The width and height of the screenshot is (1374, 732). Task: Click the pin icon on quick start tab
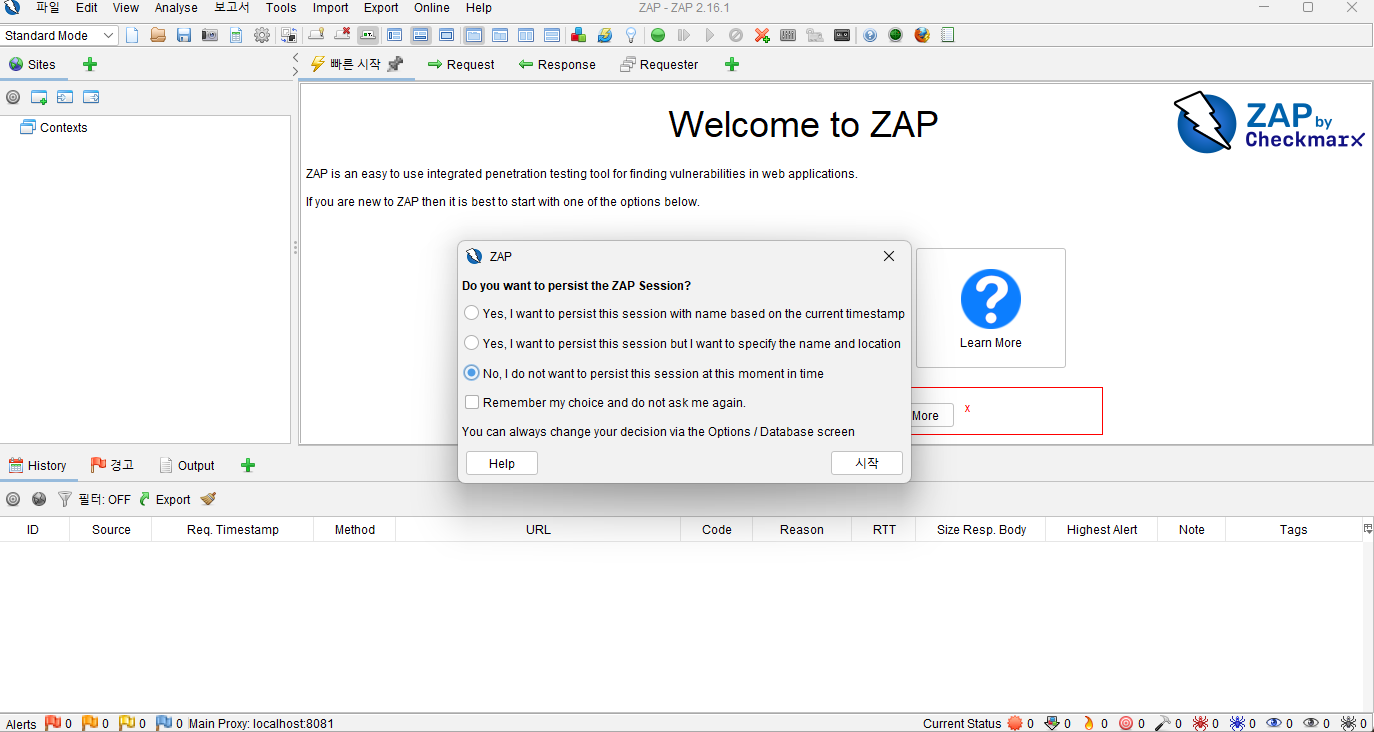[395, 64]
